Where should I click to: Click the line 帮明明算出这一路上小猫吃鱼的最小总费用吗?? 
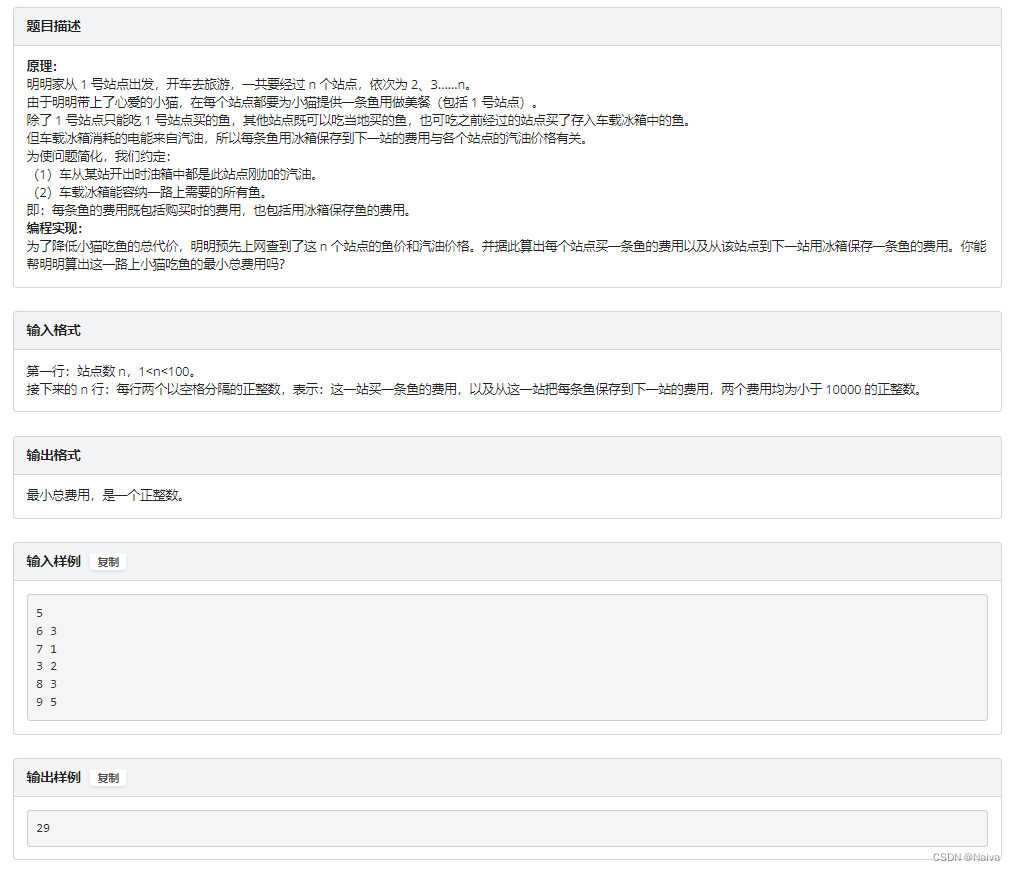156,265
